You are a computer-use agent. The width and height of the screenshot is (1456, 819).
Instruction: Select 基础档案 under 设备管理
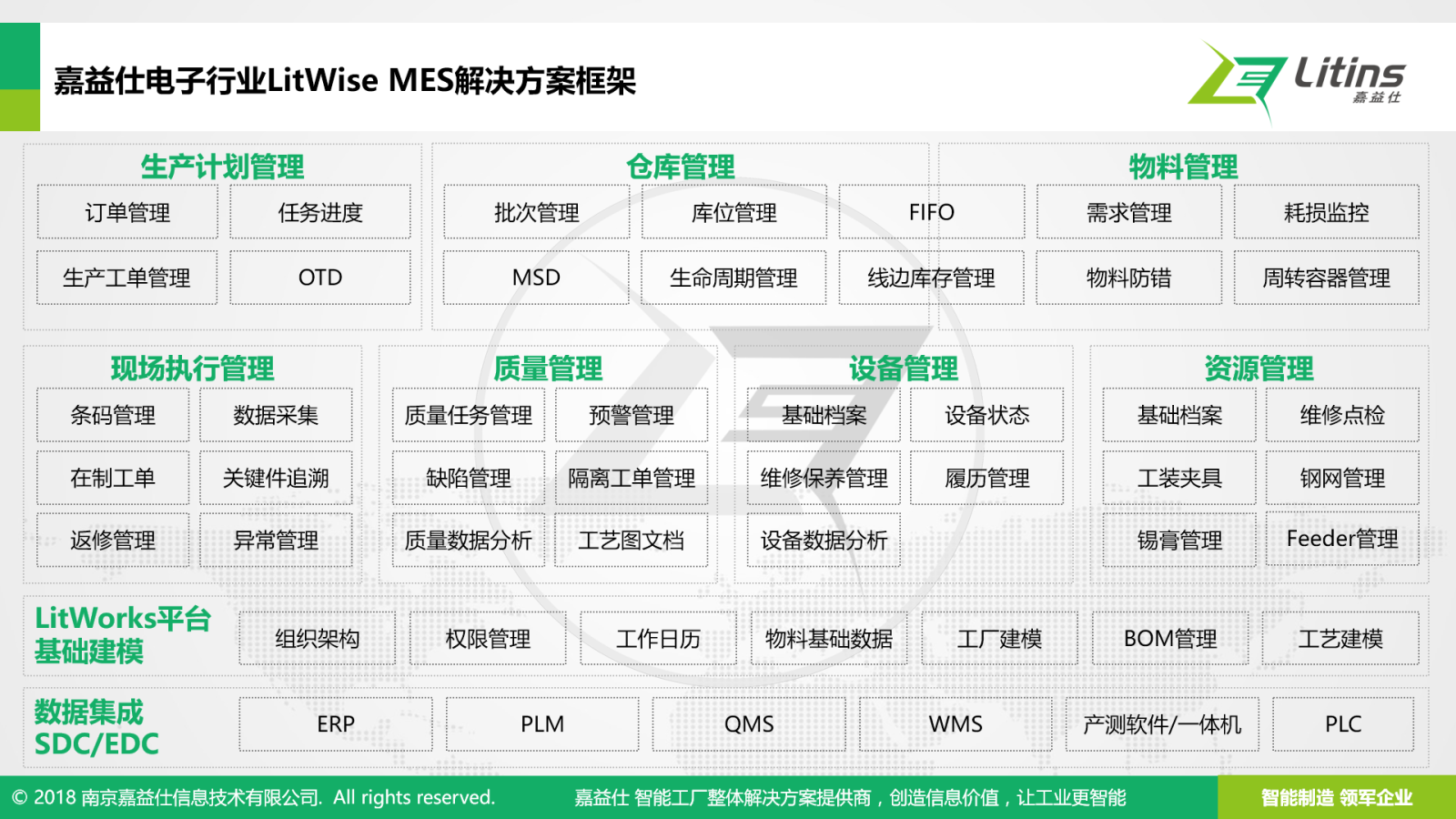pyautogui.click(x=824, y=415)
